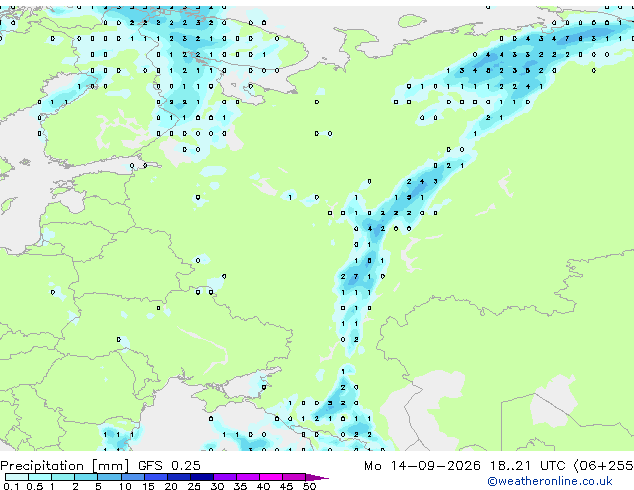634x490 pixels.
Task: Click the 30 to 35 mm purple swatch
Action: click(225, 477)
